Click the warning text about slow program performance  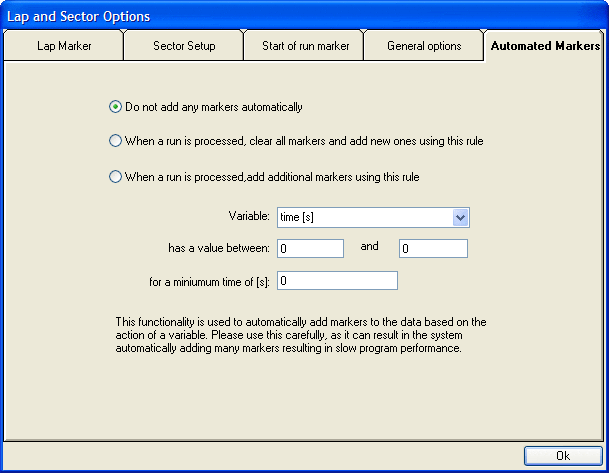tap(301, 335)
